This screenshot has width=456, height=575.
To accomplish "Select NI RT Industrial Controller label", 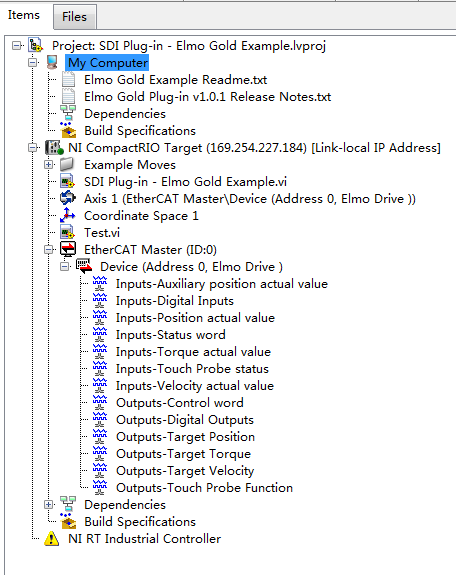I will [x=145, y=539].
